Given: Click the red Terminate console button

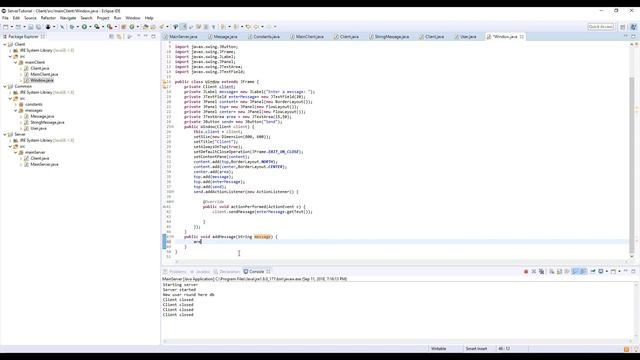Looking at the screenshot, I should pyautogui.click(x=526, y=271).
